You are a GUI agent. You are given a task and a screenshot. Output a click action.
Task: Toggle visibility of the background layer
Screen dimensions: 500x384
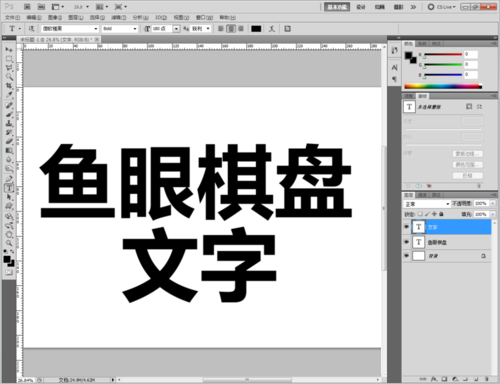click(x=406, y=256)
